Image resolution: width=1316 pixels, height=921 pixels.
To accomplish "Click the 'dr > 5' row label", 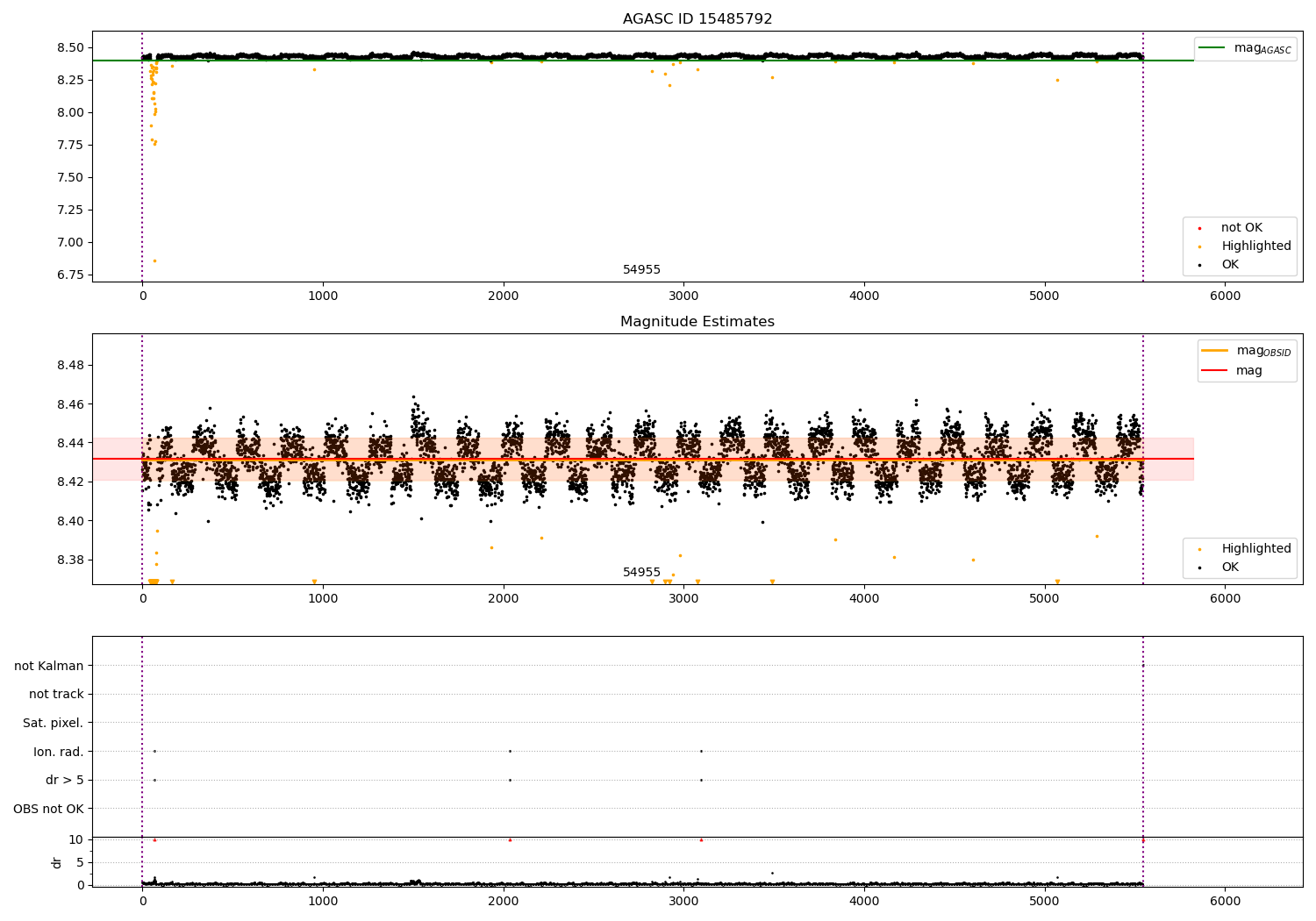I will tap(65, 781).
